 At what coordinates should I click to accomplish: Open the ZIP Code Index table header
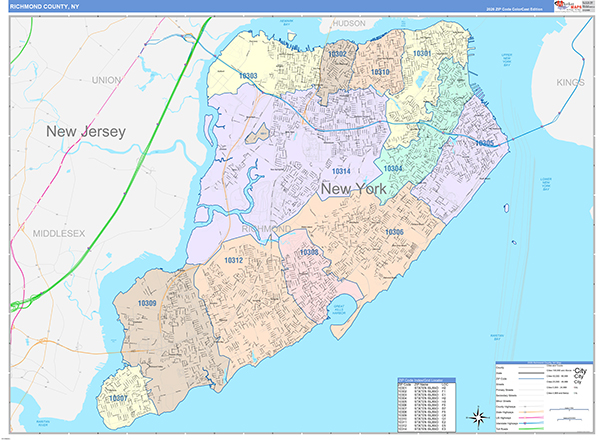[426, 381]
